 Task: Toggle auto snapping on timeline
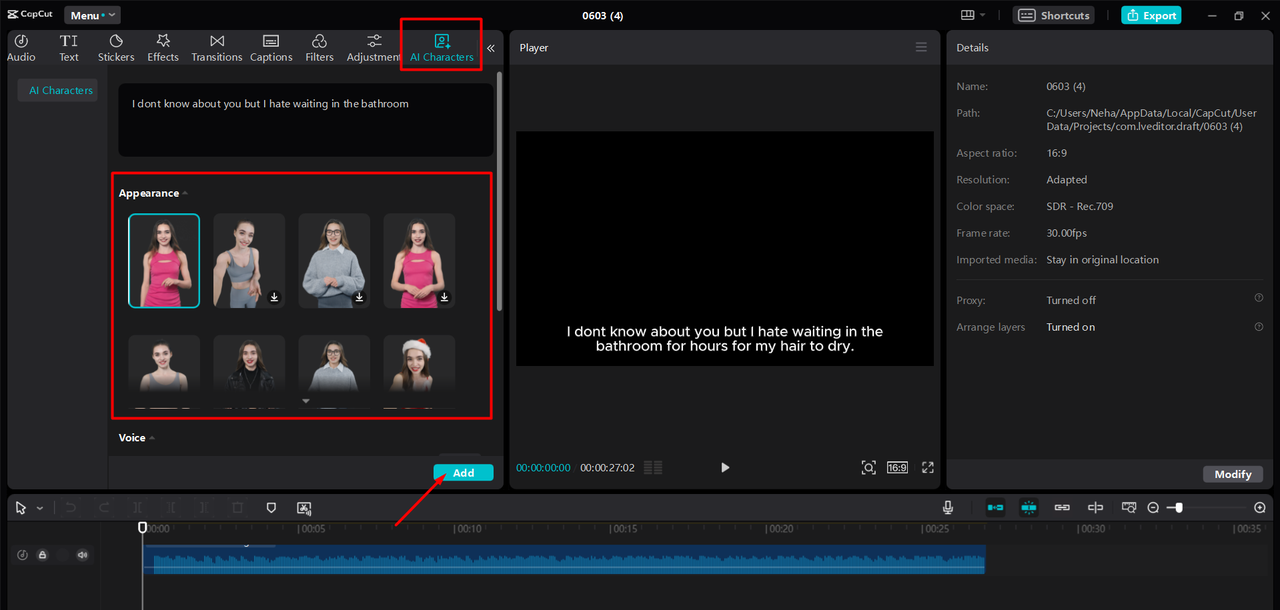[x=1029, y=508]
